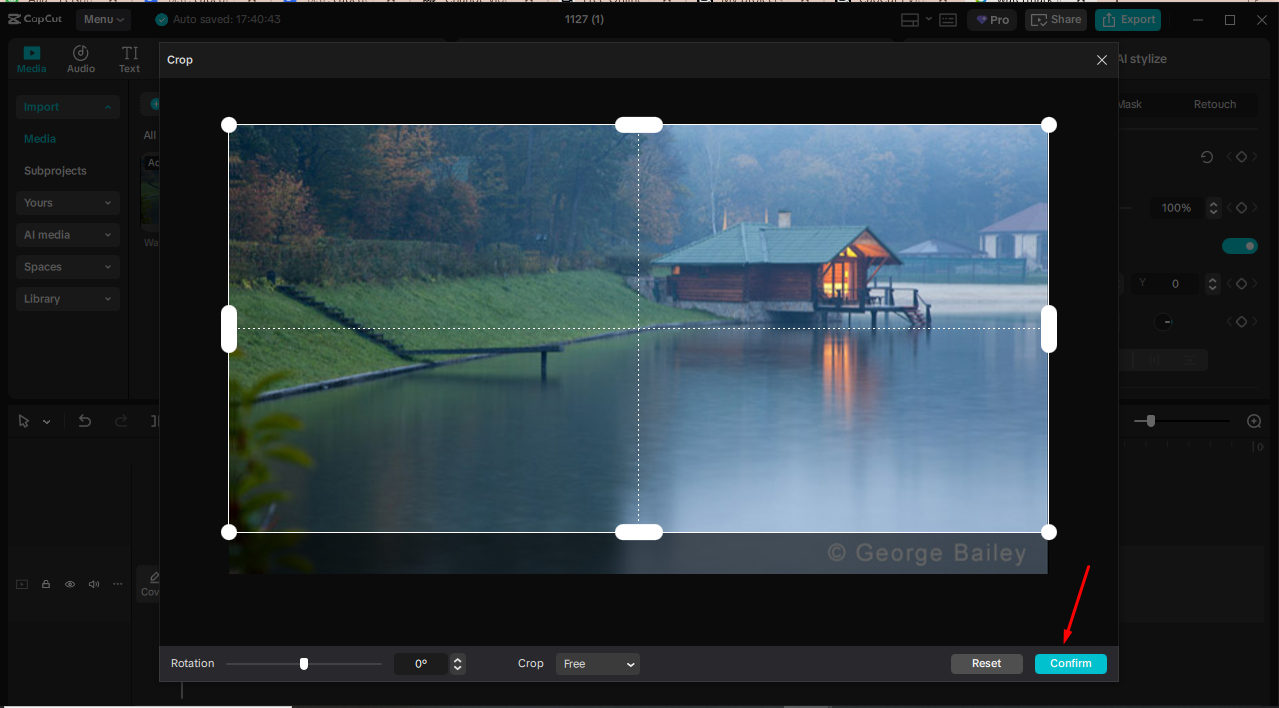Lock the timeline track

click(x=45, y=583)
